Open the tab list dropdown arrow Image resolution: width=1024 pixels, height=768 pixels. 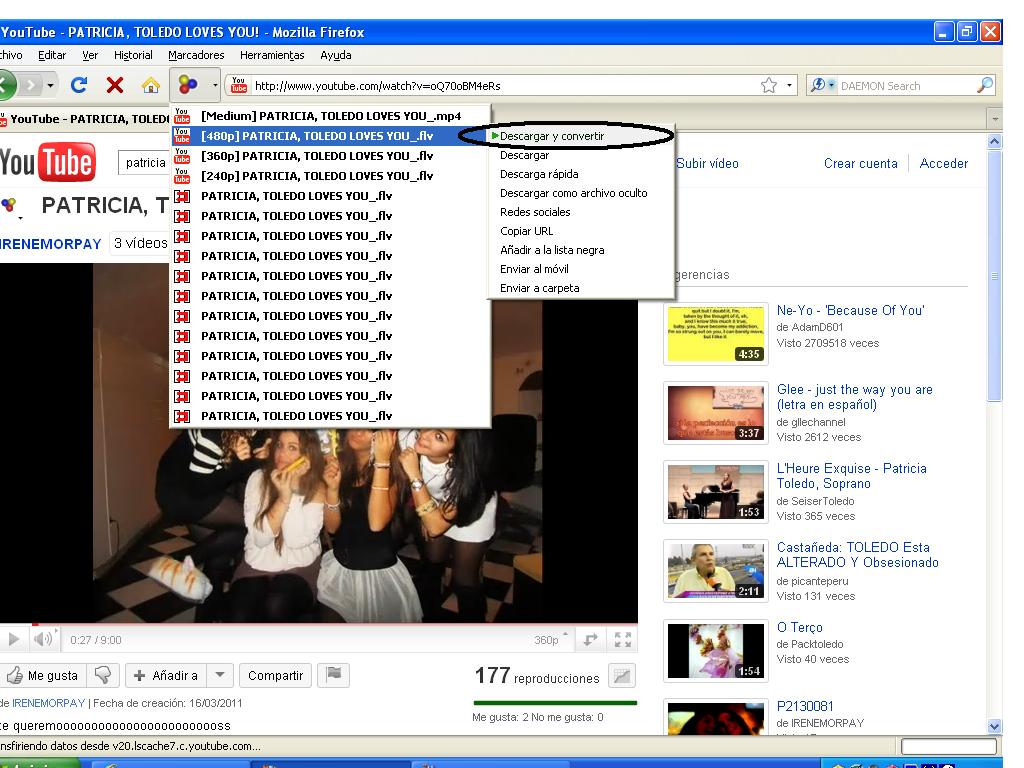995,119
